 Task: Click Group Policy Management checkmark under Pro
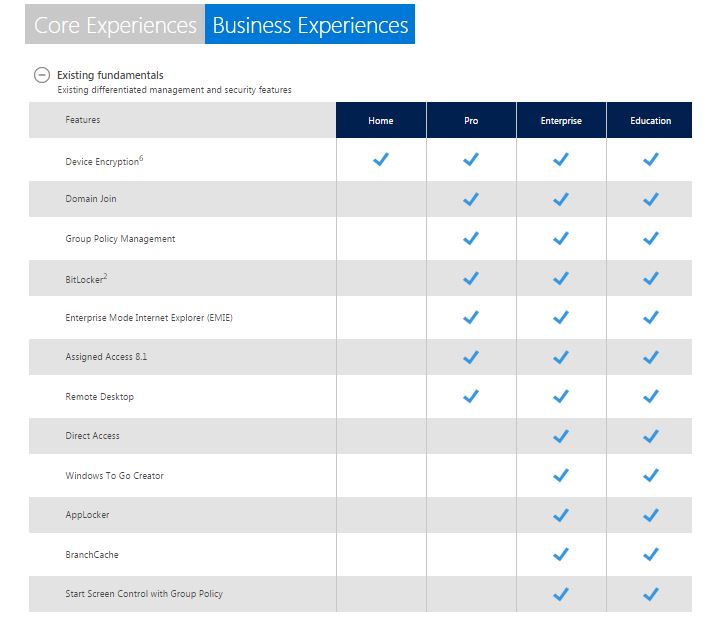coord(471,238)
